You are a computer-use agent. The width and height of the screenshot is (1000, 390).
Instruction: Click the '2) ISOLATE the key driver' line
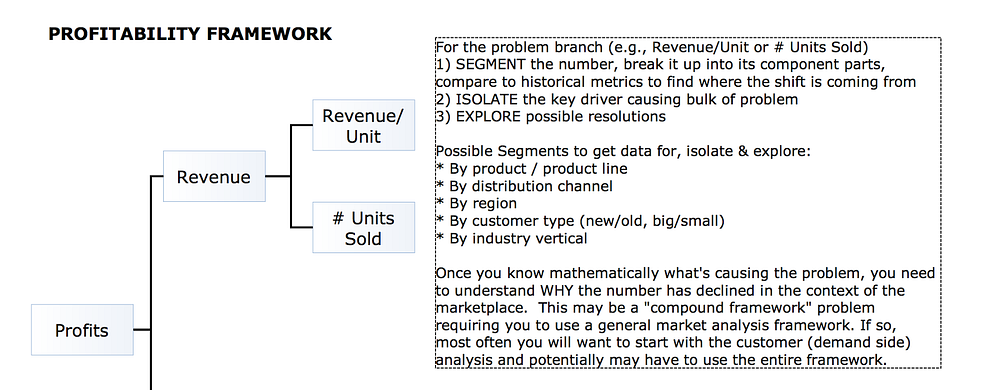click(x=617, y=99)
